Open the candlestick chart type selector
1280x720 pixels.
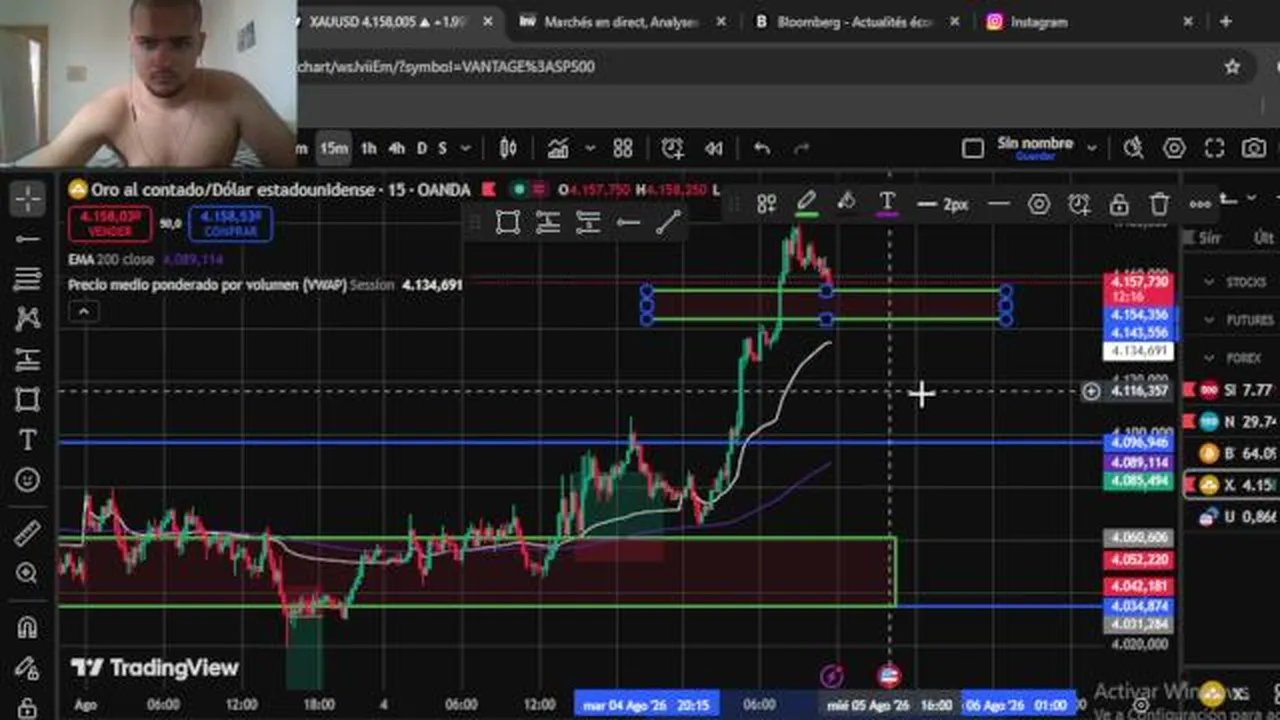click(508, 149)
